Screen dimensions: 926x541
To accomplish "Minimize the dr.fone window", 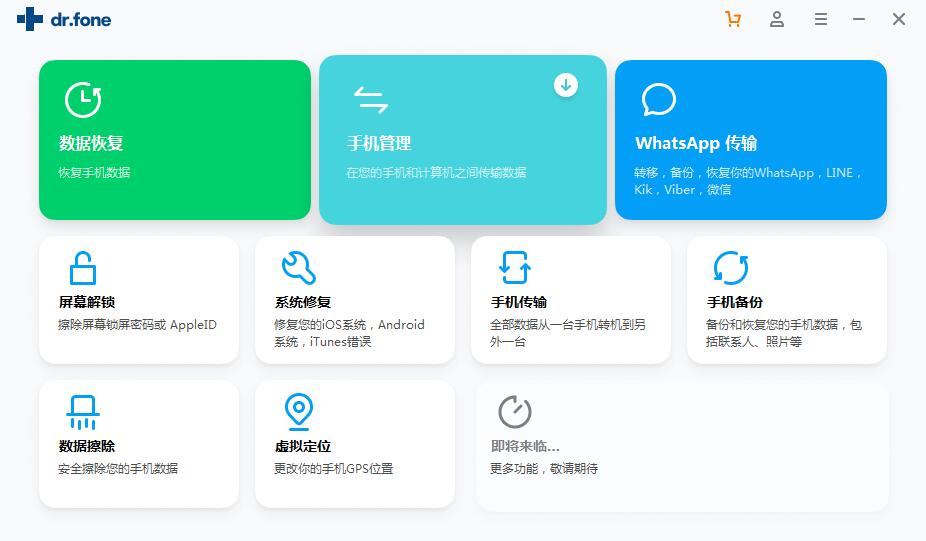I will point(859,19).
